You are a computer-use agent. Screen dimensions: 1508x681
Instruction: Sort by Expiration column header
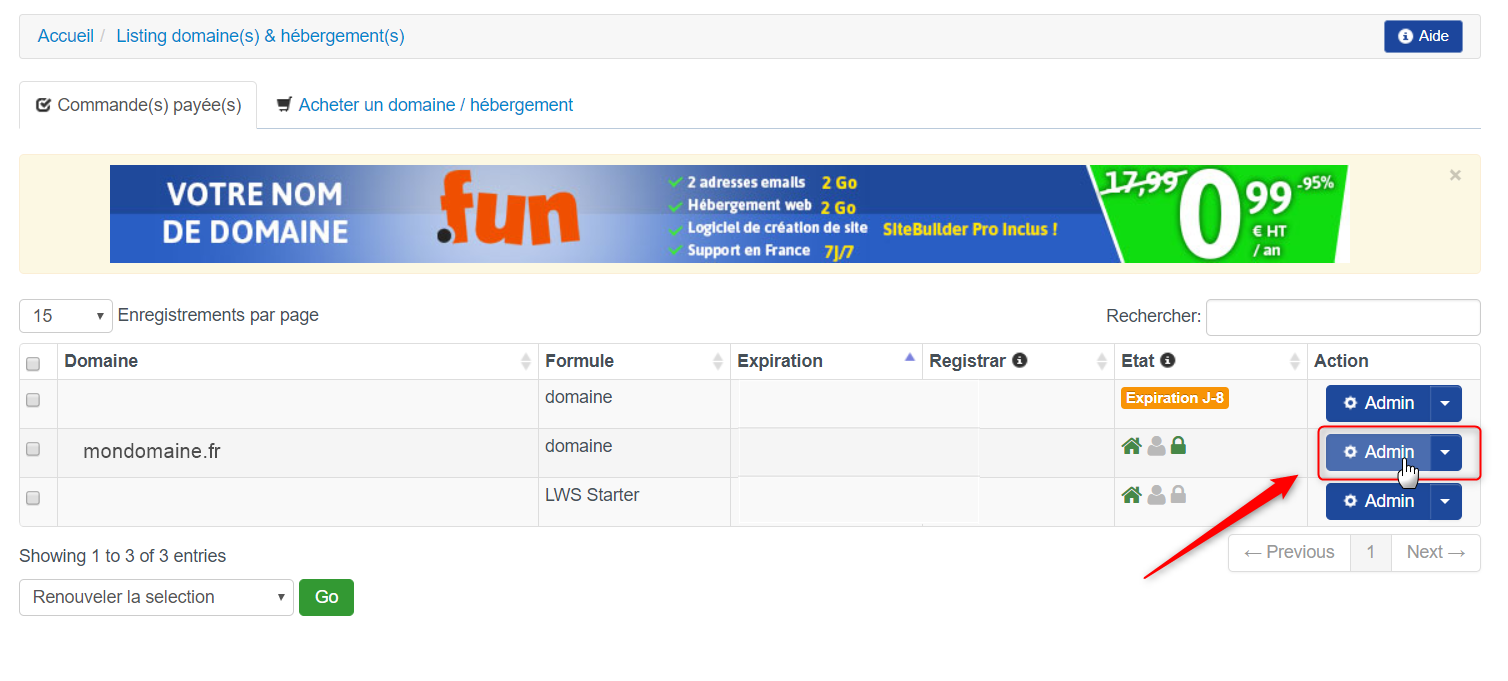point(826,361)
